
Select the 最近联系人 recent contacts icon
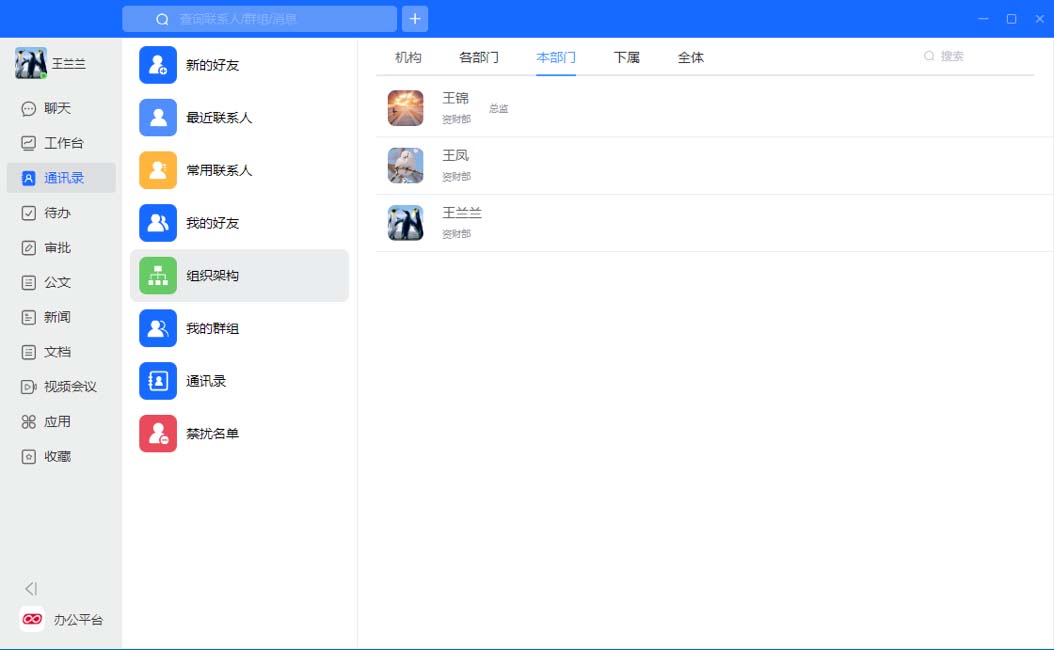[x=158, y=118]
